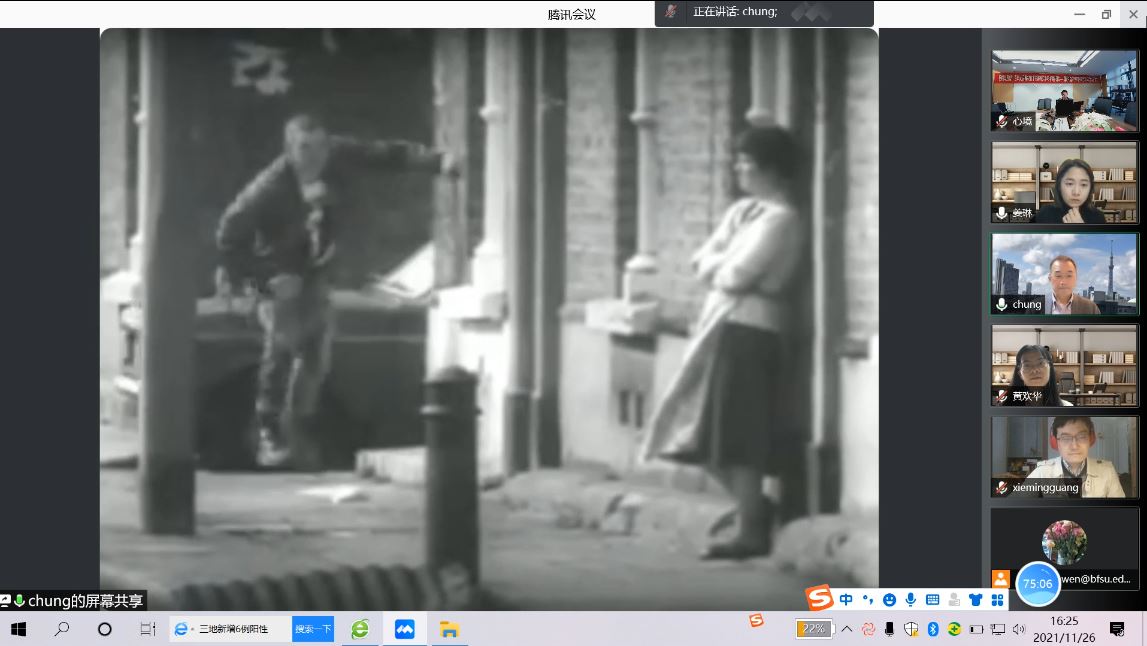Open the clock showing 16:25

(1064, 629)
